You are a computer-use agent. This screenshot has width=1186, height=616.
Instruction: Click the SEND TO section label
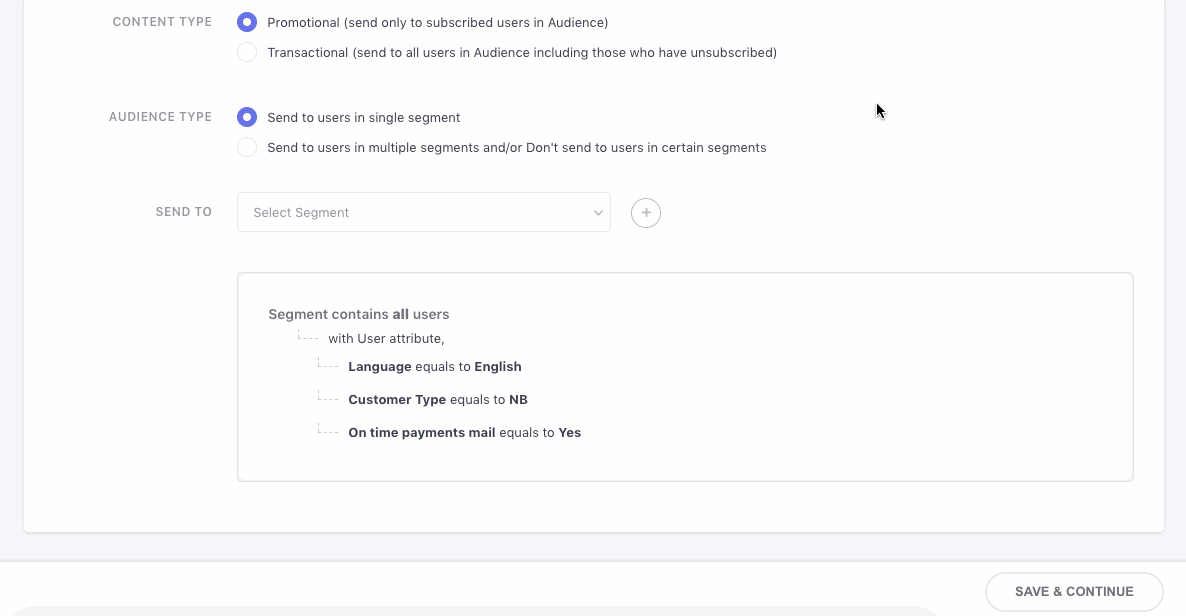[183, 211]
